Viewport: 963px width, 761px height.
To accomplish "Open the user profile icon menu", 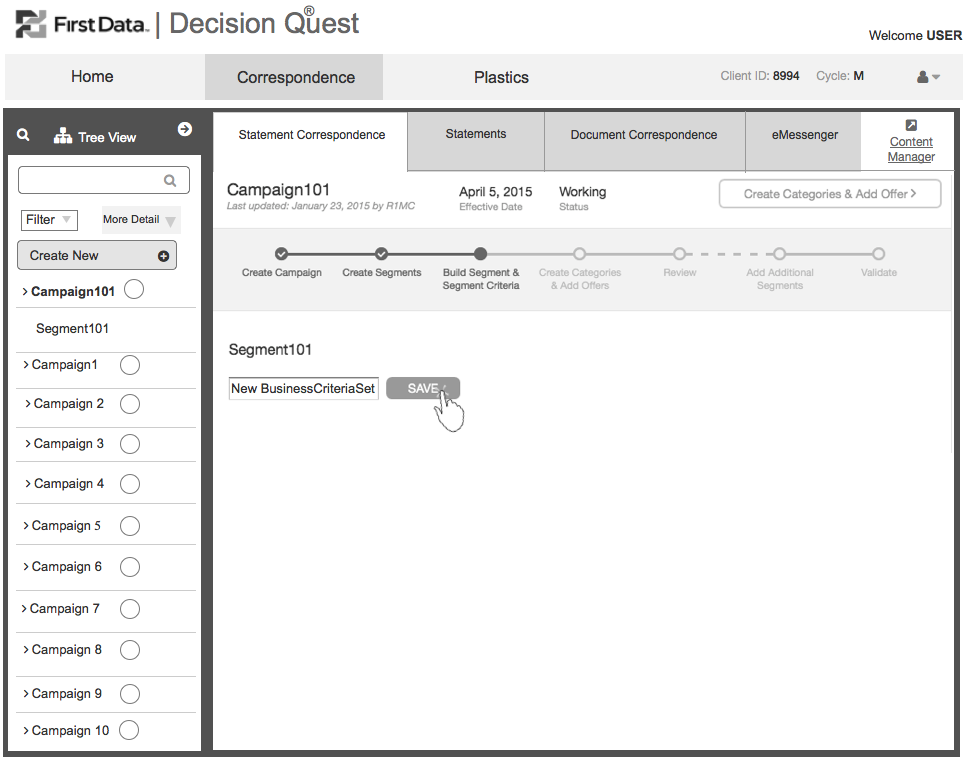I will pyautogui.click(x=927, y=77).
